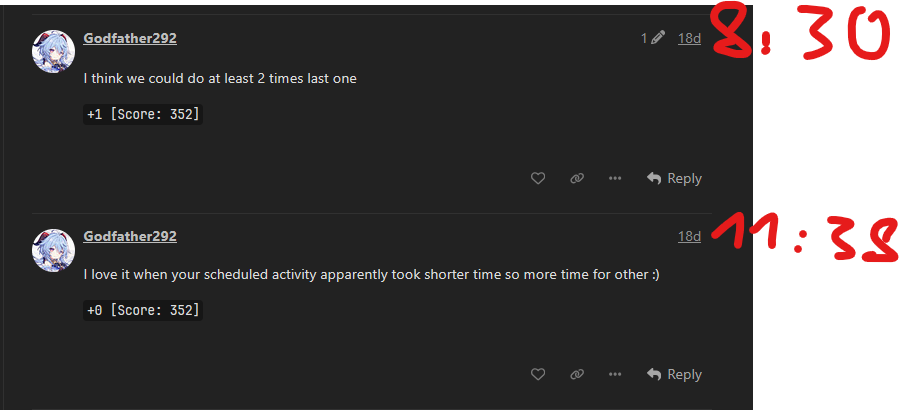
Task: Click the 18d timestamp on the first post
Action: (x=689, y=38)
